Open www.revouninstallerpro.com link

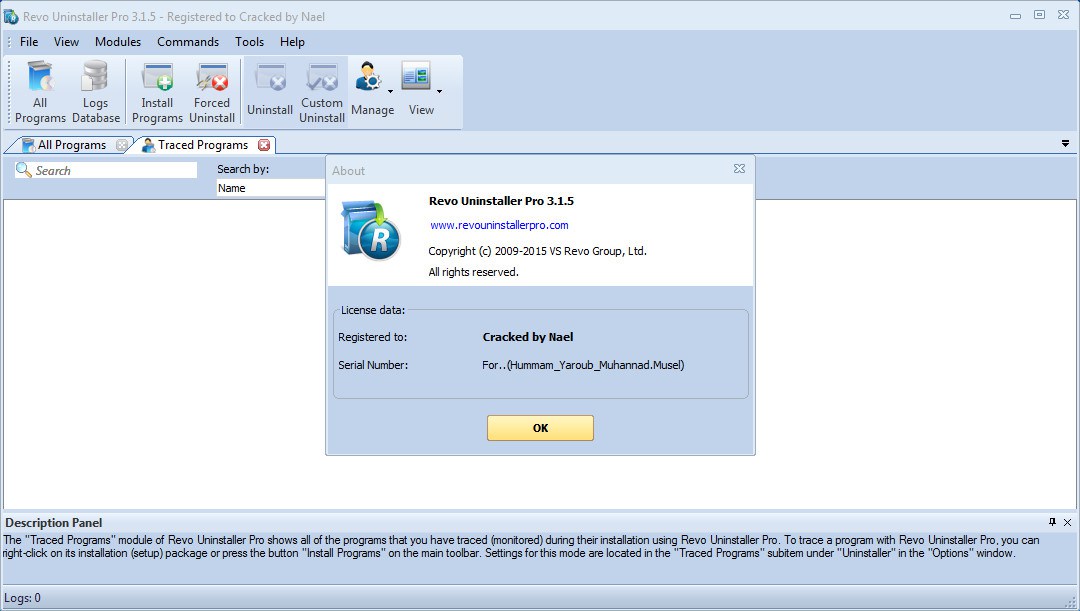pyautogui.click(x=499, y=225)
